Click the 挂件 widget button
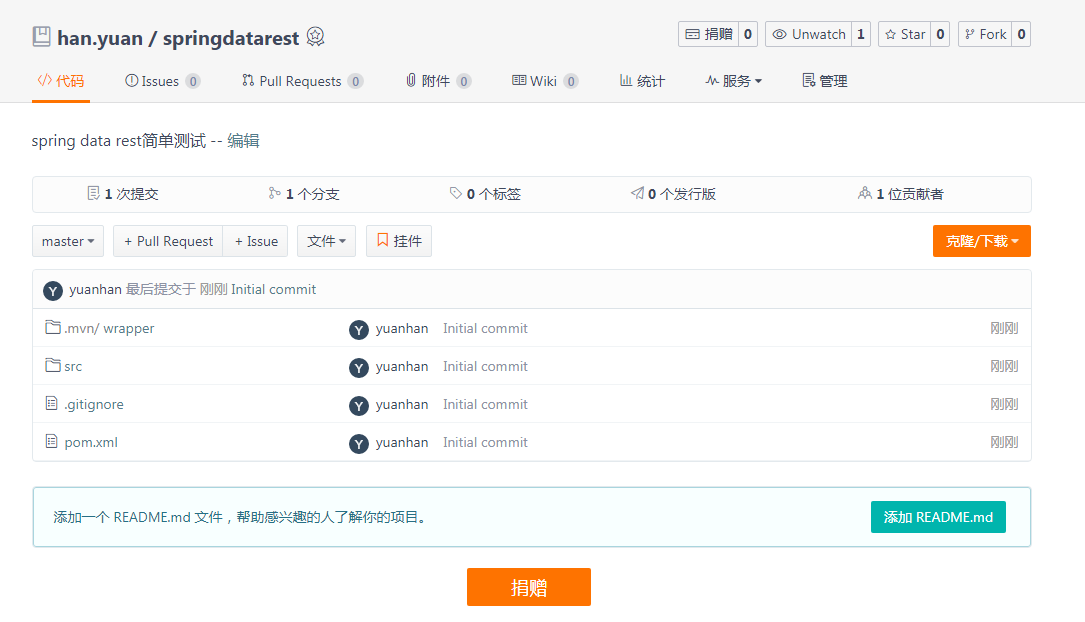Screen dimensions: 1085x622 399,241
